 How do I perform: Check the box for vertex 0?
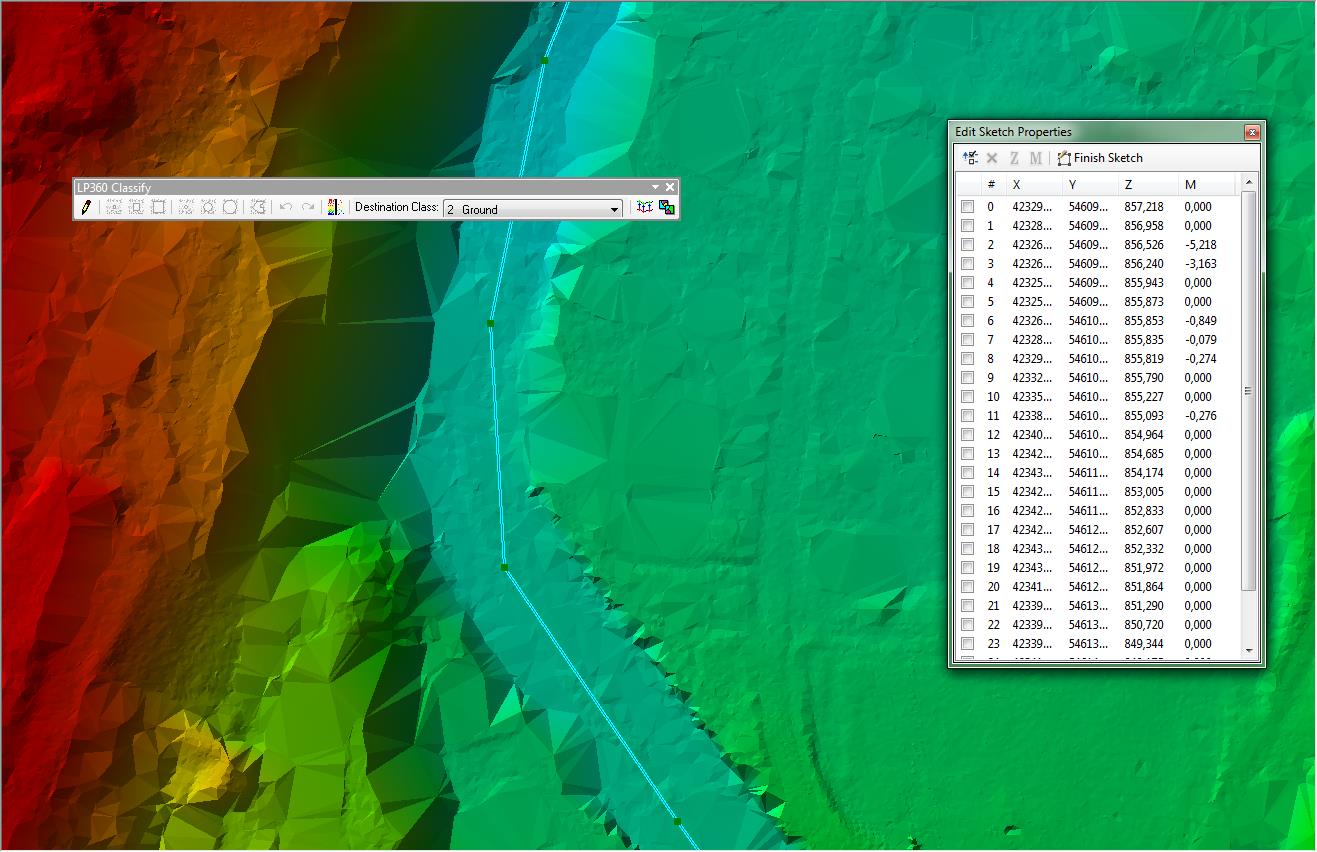967,207
